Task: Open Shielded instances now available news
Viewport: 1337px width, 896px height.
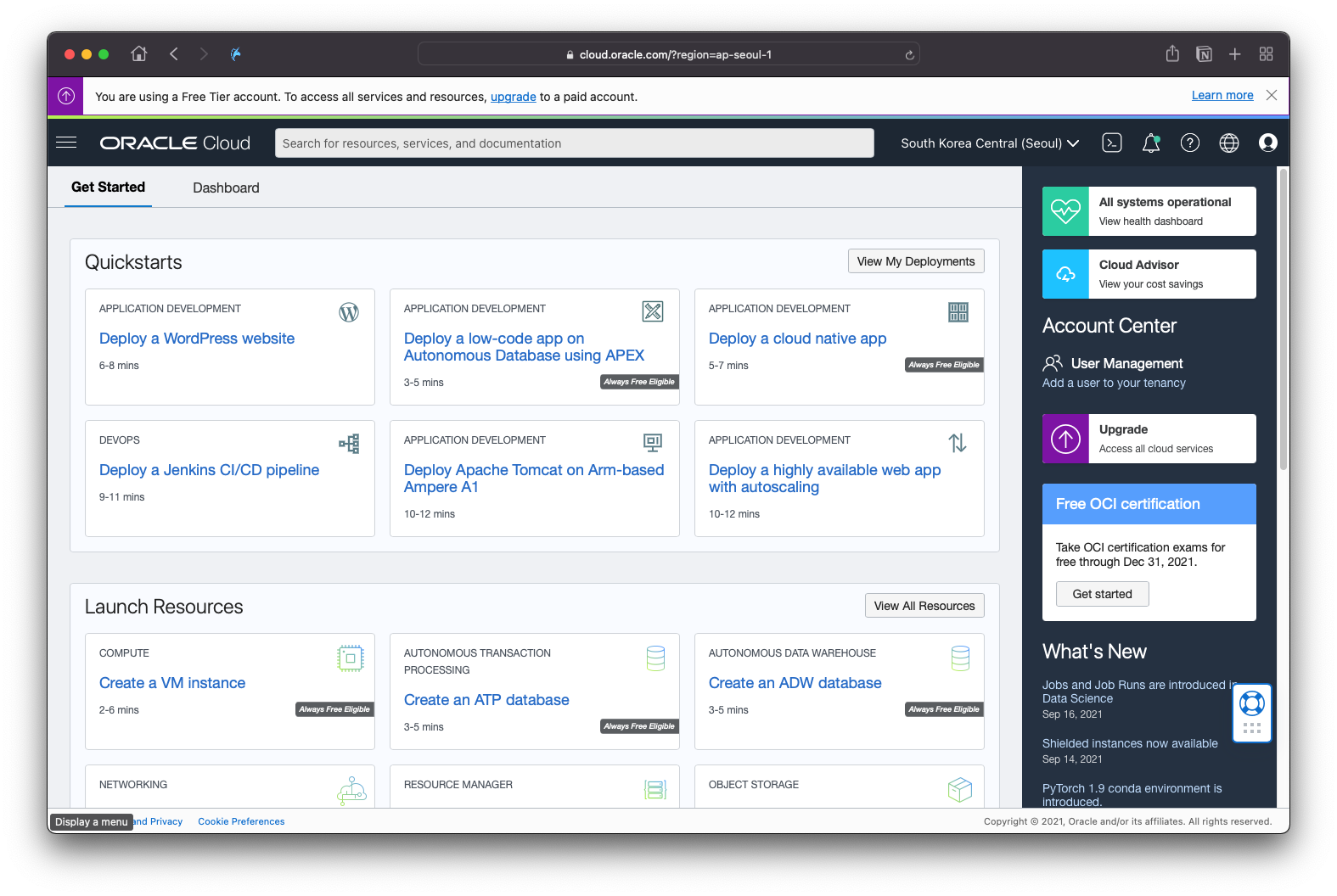Action: 1130,743
